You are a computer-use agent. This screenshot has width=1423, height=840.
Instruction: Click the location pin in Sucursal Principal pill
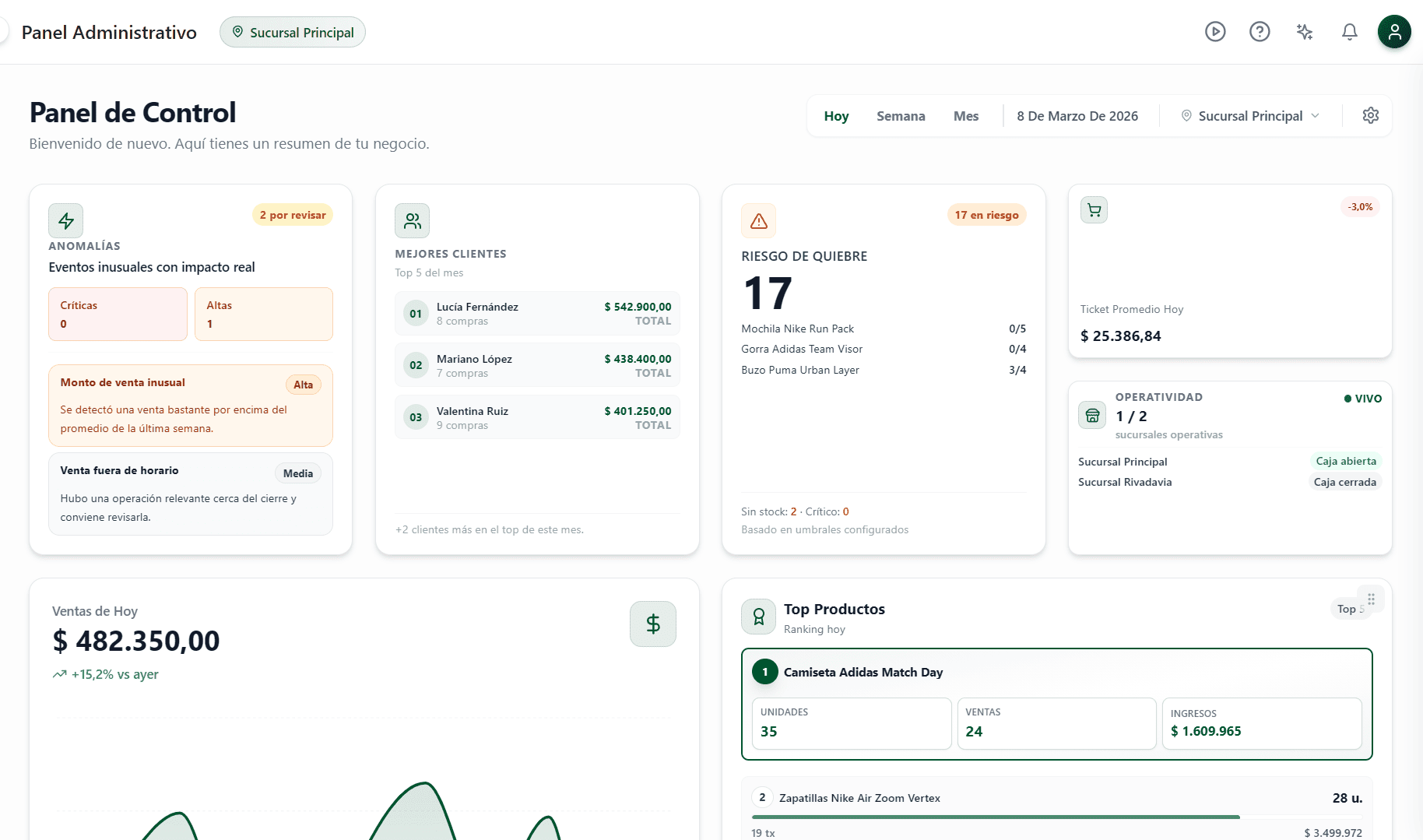pyautogui.click(x=238, y=32)
